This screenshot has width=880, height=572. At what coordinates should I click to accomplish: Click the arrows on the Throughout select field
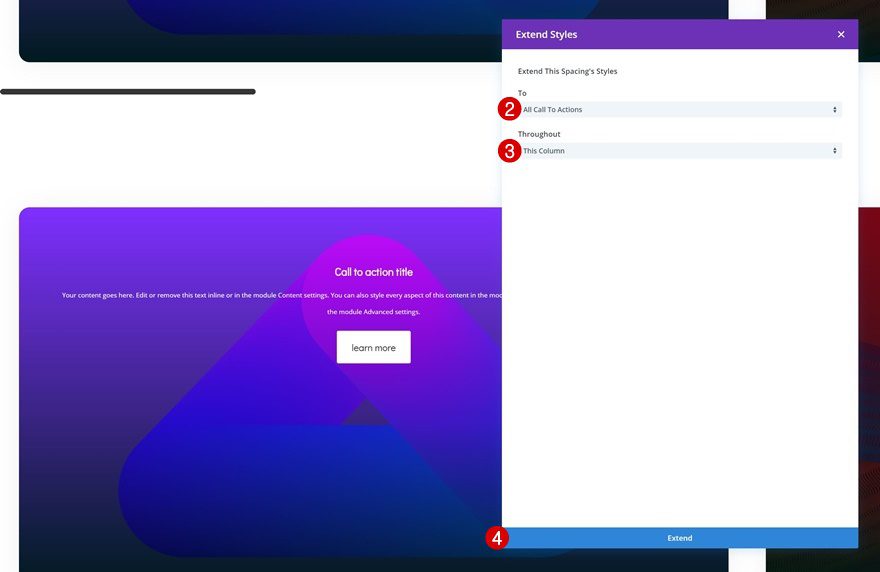coord(835,150)
